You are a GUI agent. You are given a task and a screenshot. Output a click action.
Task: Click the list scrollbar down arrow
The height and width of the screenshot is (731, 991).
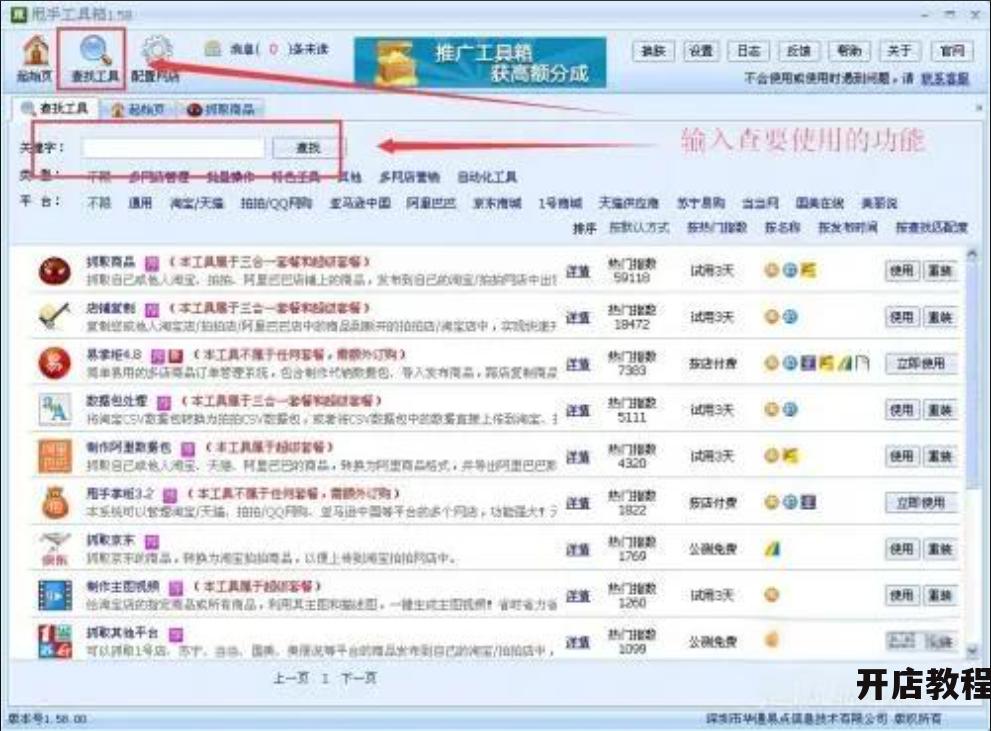pyautogui.click(x=973, y=649)
